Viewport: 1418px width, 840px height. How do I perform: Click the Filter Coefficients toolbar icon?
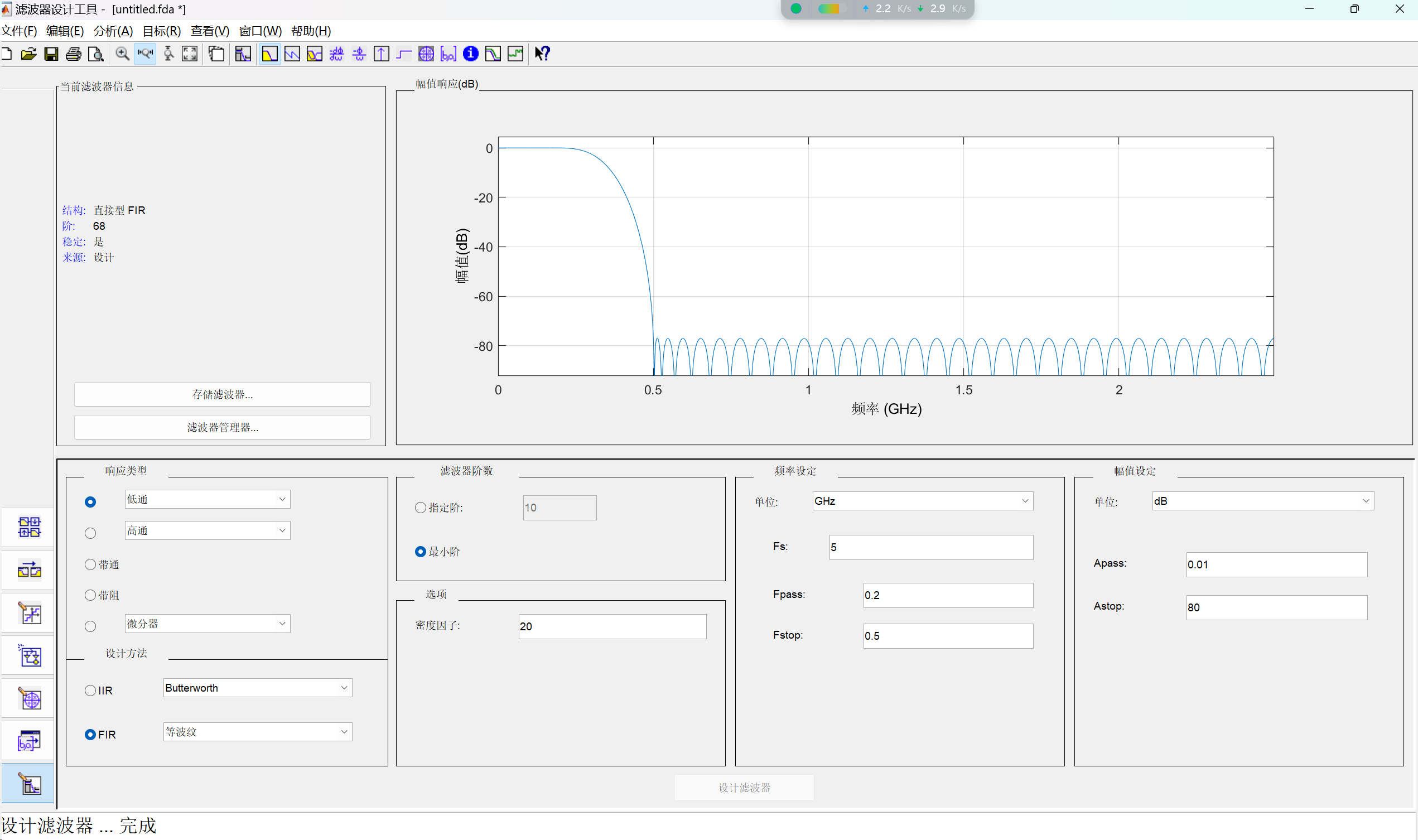(448, 54)
